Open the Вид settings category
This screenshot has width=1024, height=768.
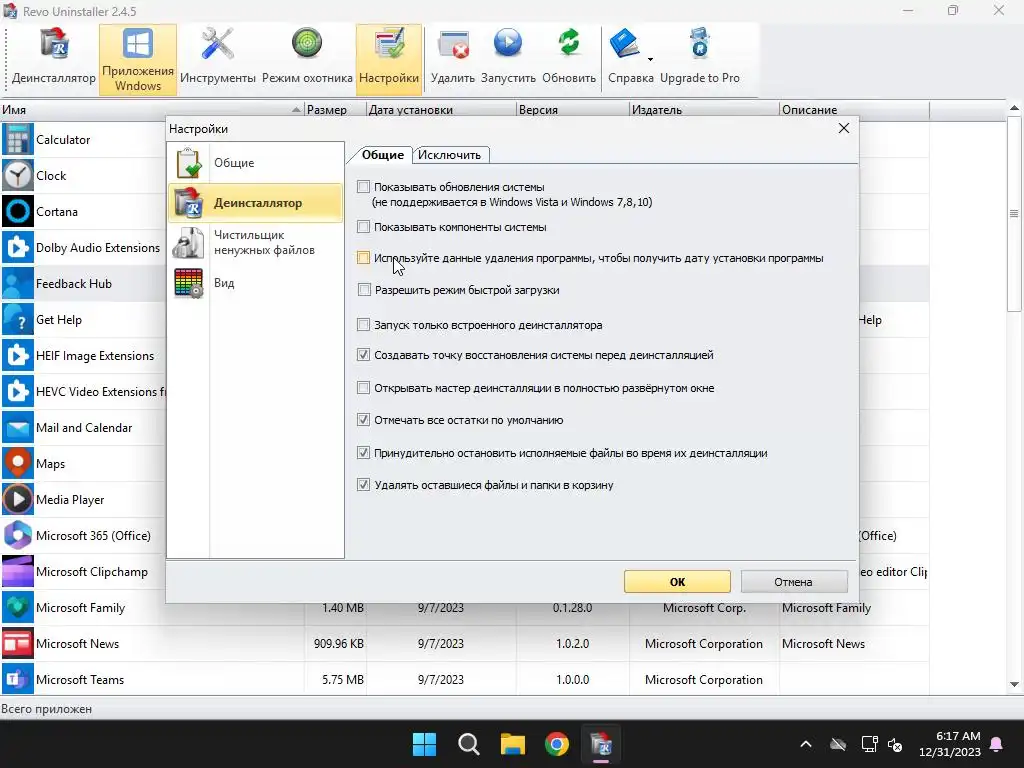click(255, 283)
